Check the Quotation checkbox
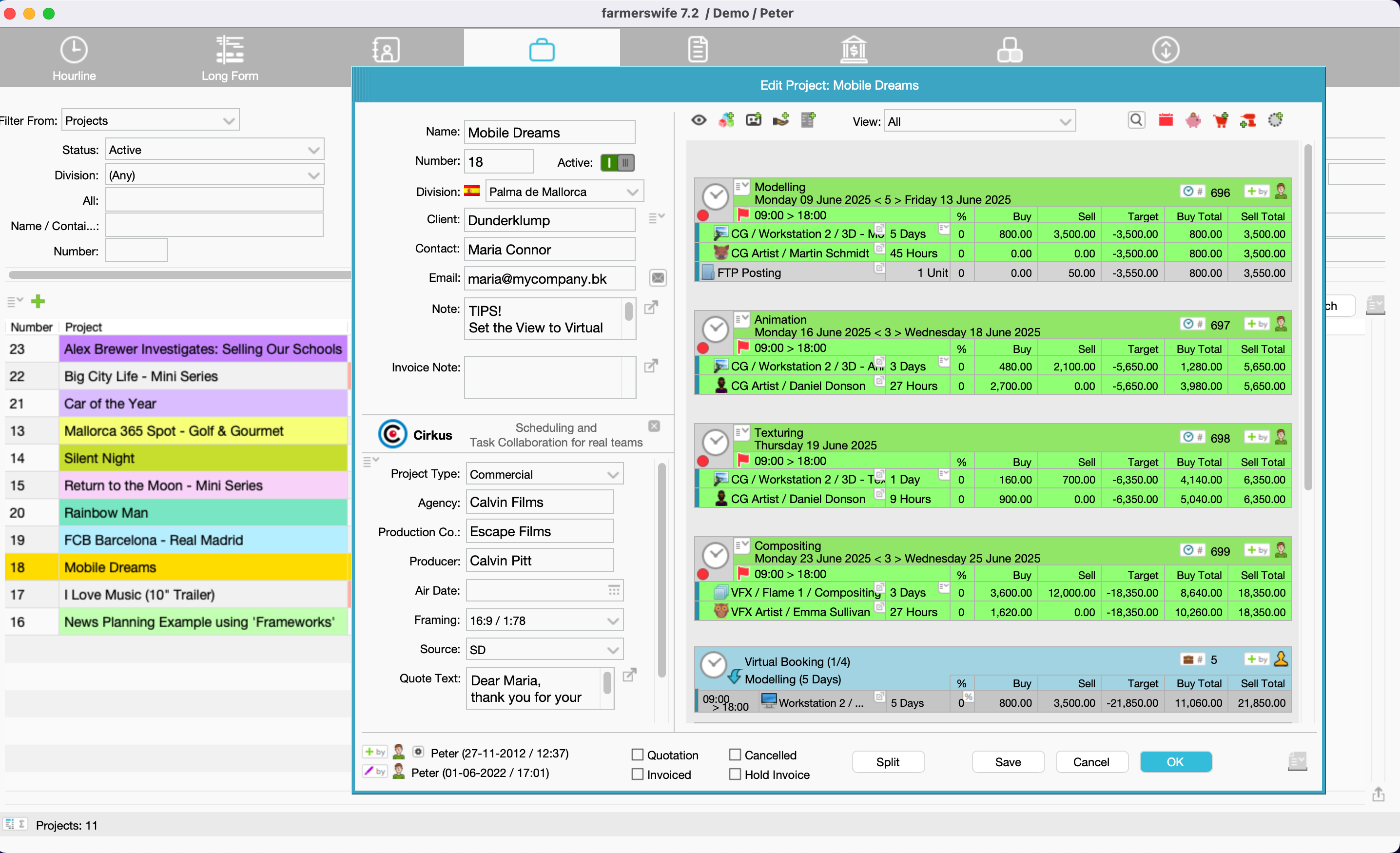 tap(638, 755)
